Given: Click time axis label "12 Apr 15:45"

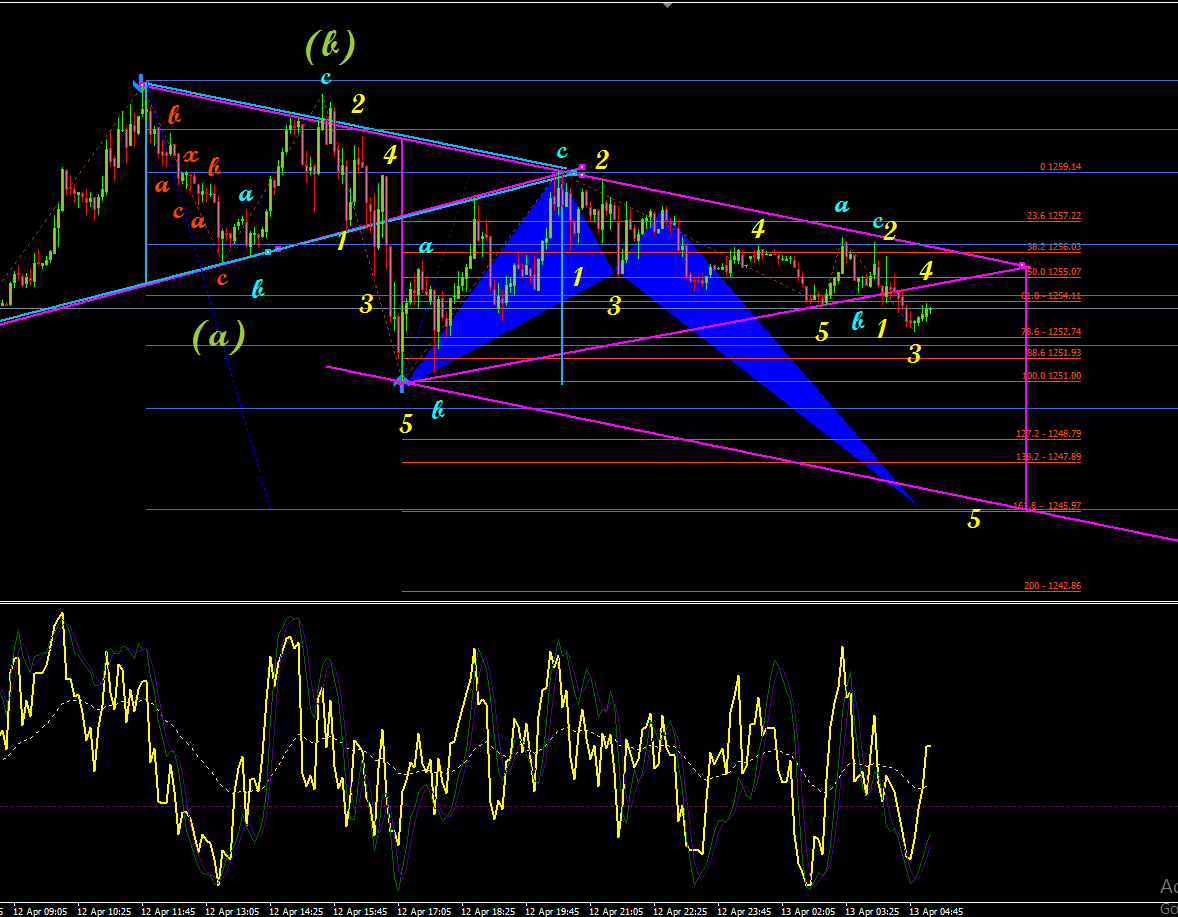Looking at the screenshot, I should (360, 911).
